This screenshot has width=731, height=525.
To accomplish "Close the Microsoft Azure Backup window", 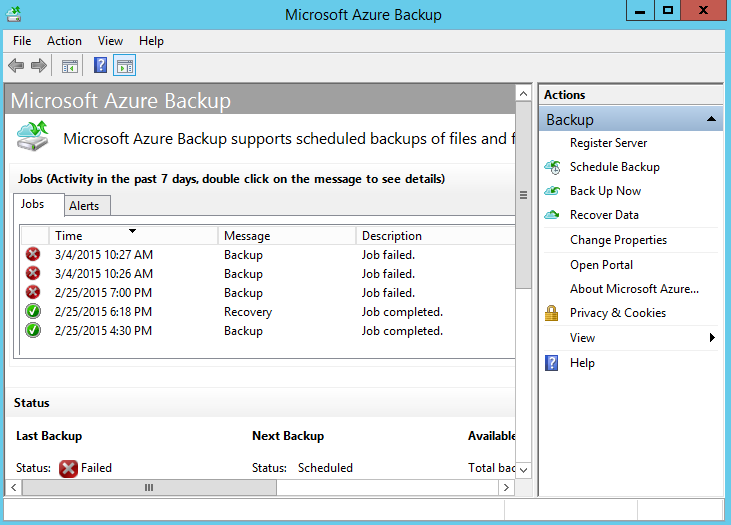I will point(703,11).
